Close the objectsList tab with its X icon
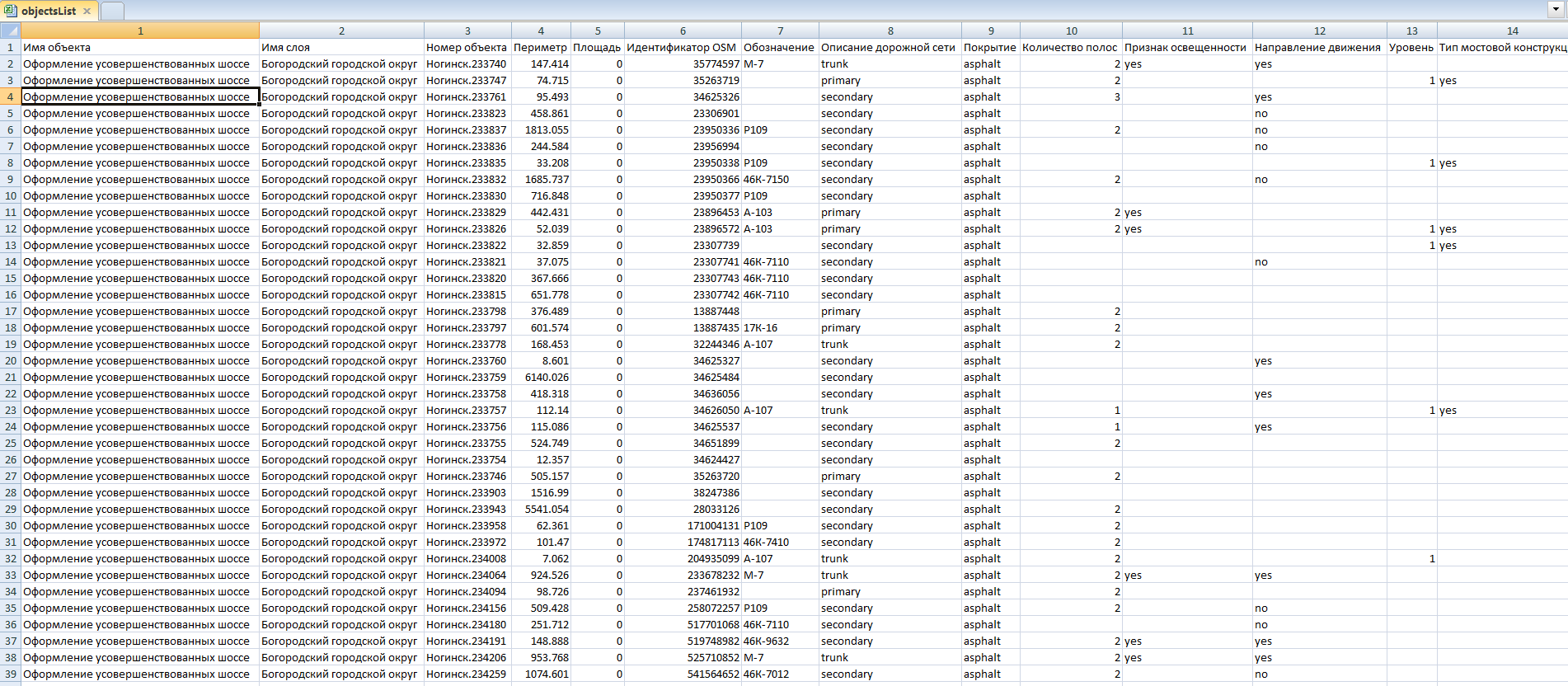 pyautogui.click(x=87, y=12)
